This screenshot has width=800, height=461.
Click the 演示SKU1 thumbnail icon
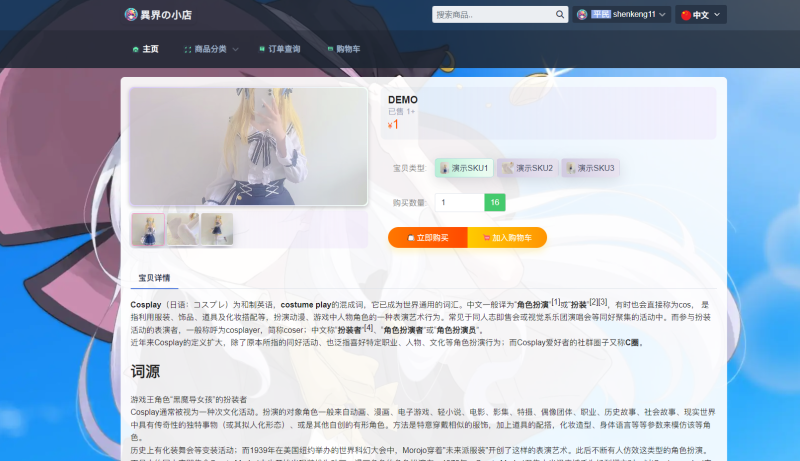click(x=444, y=168)
